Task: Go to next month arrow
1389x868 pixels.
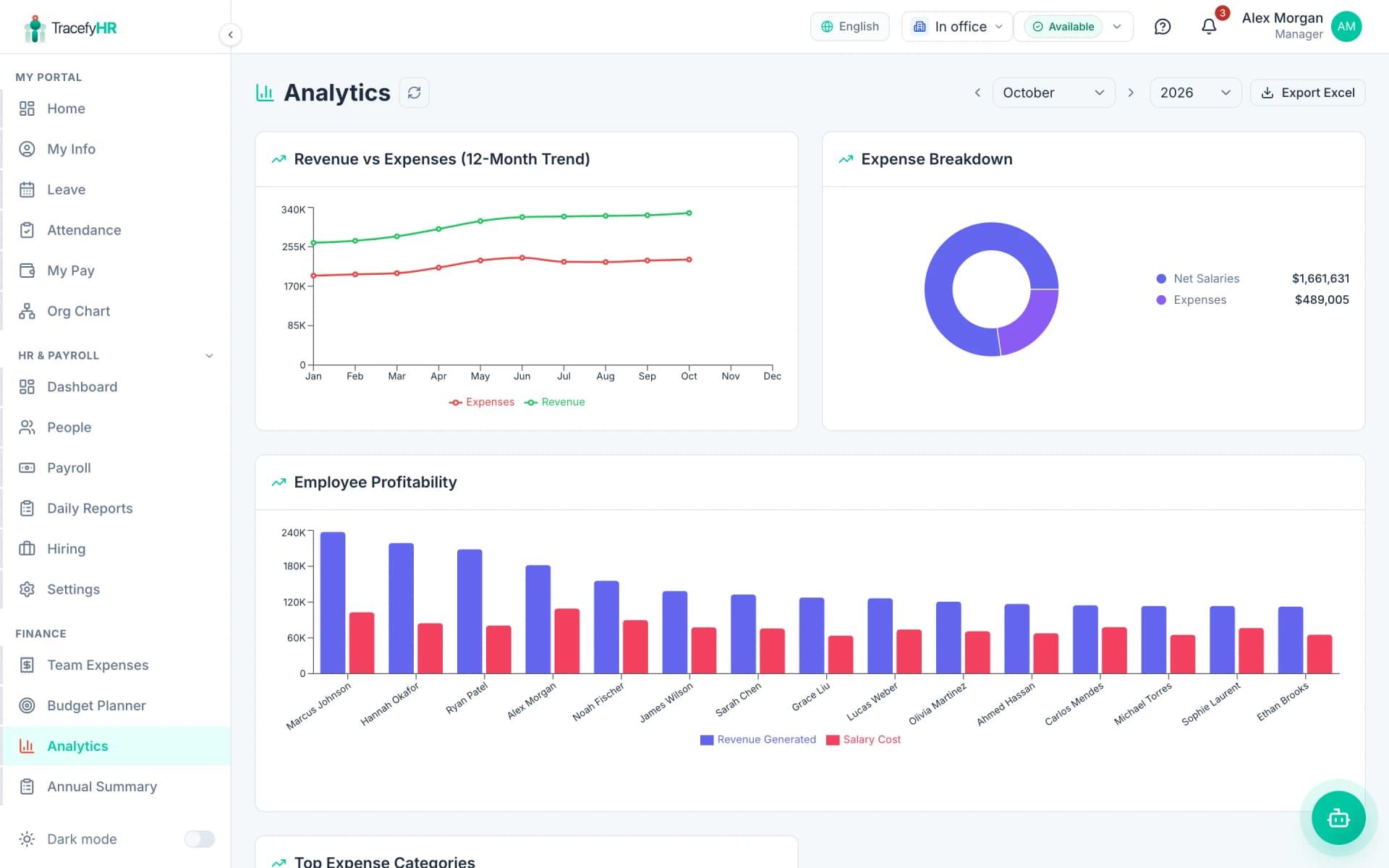Action: click(1131, 93)
